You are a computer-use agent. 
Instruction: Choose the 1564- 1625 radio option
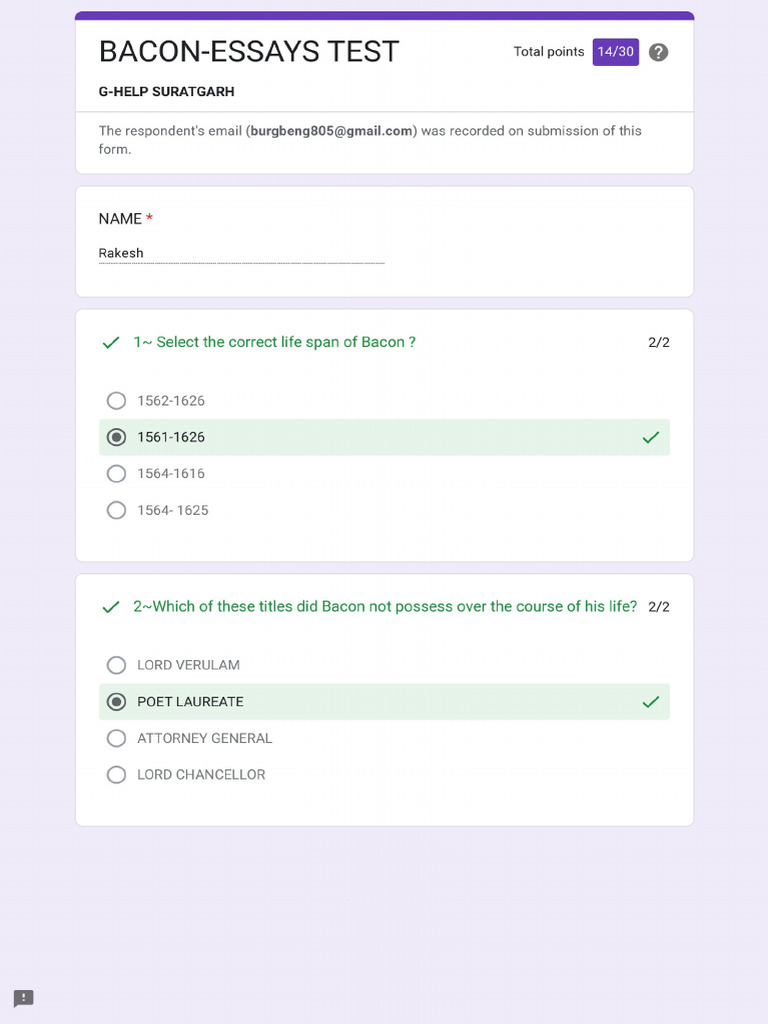tap(116, 510)
